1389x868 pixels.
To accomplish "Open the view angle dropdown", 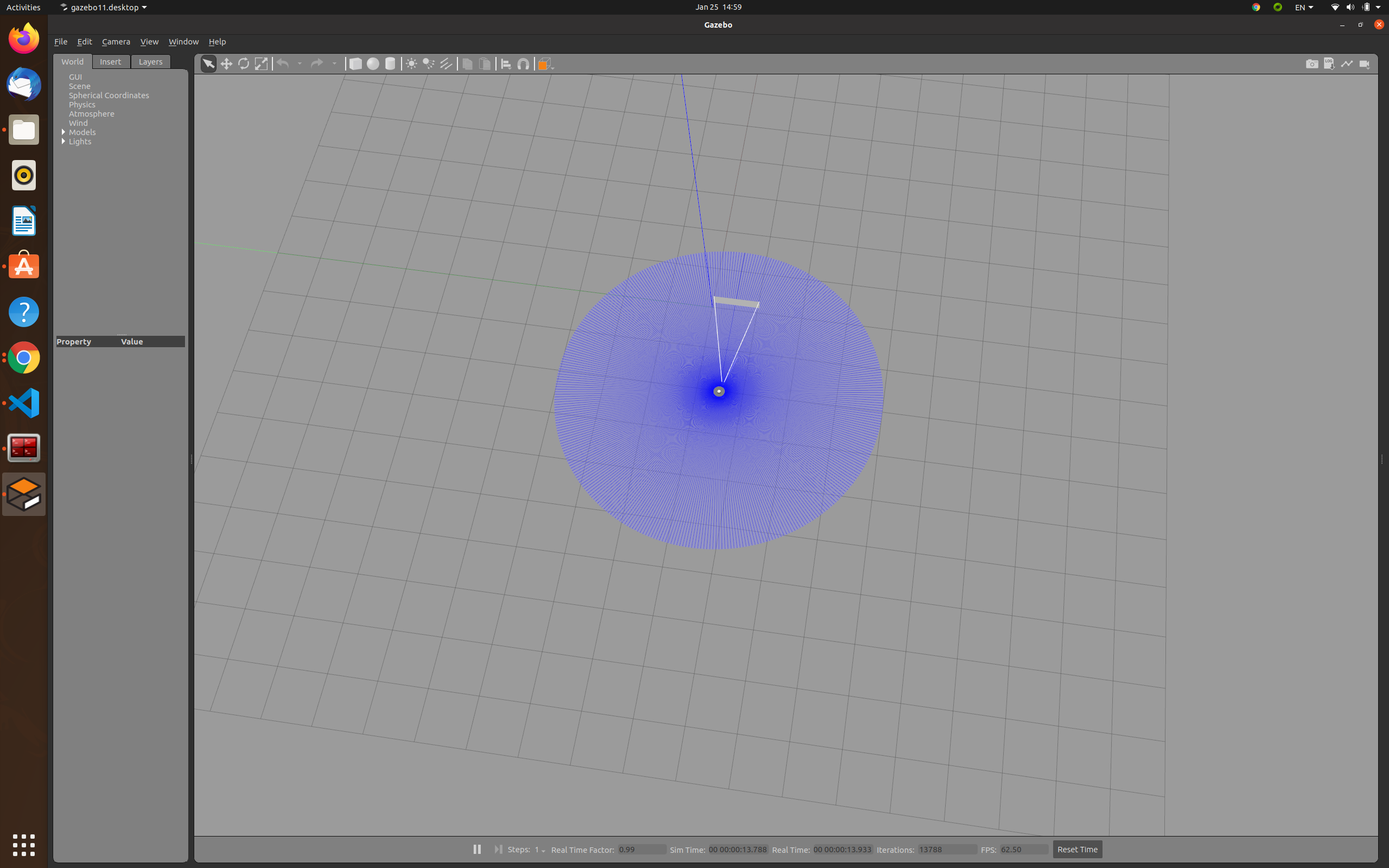I will (x=545, y=63).
